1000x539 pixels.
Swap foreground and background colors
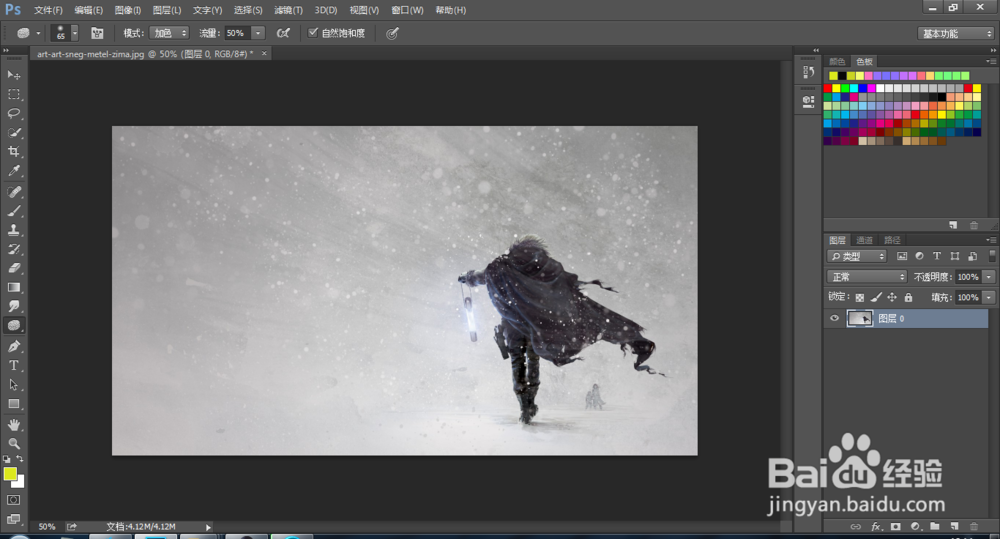point(20,459)
